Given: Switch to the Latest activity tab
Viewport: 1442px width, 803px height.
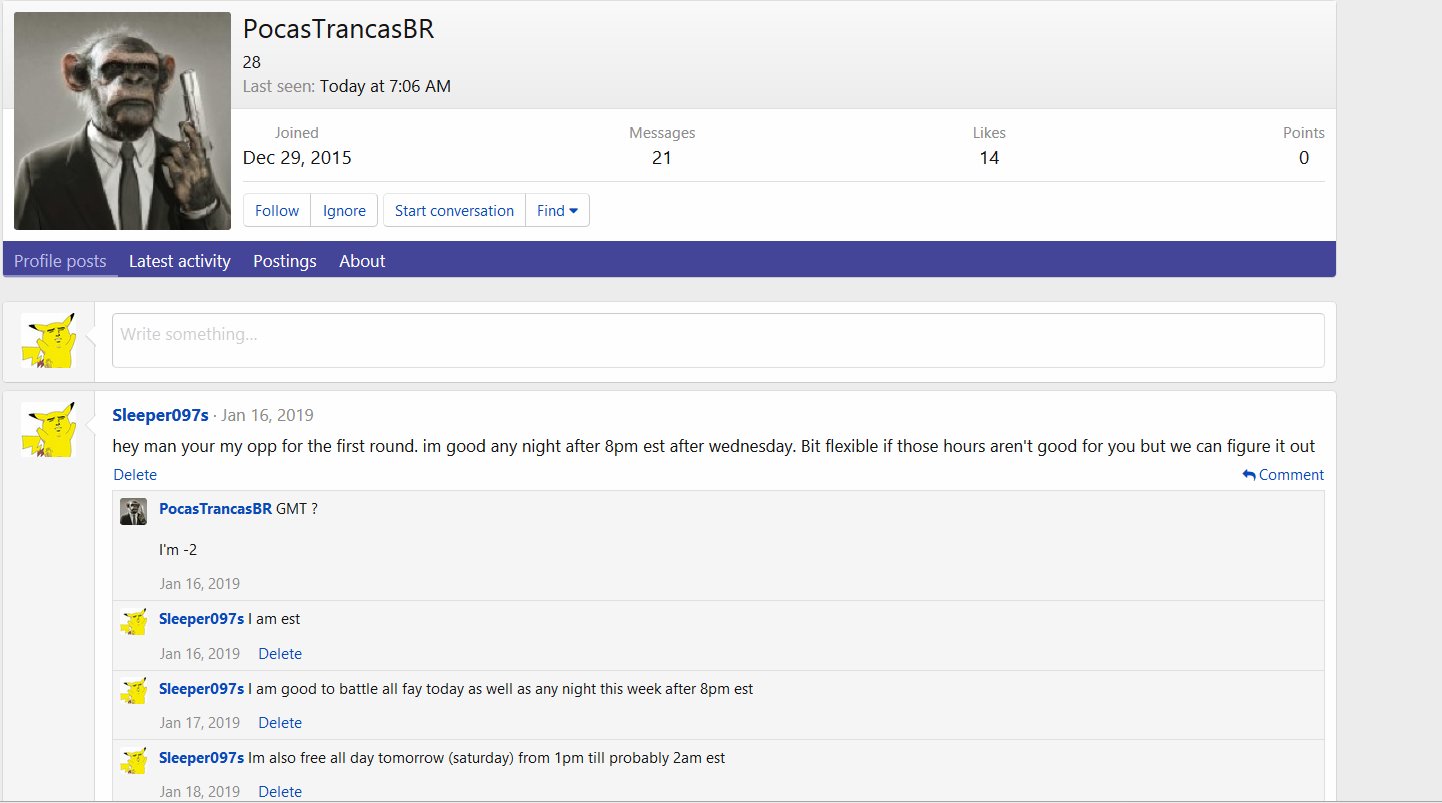Looking at the screenshot, I should coord(180,261).
